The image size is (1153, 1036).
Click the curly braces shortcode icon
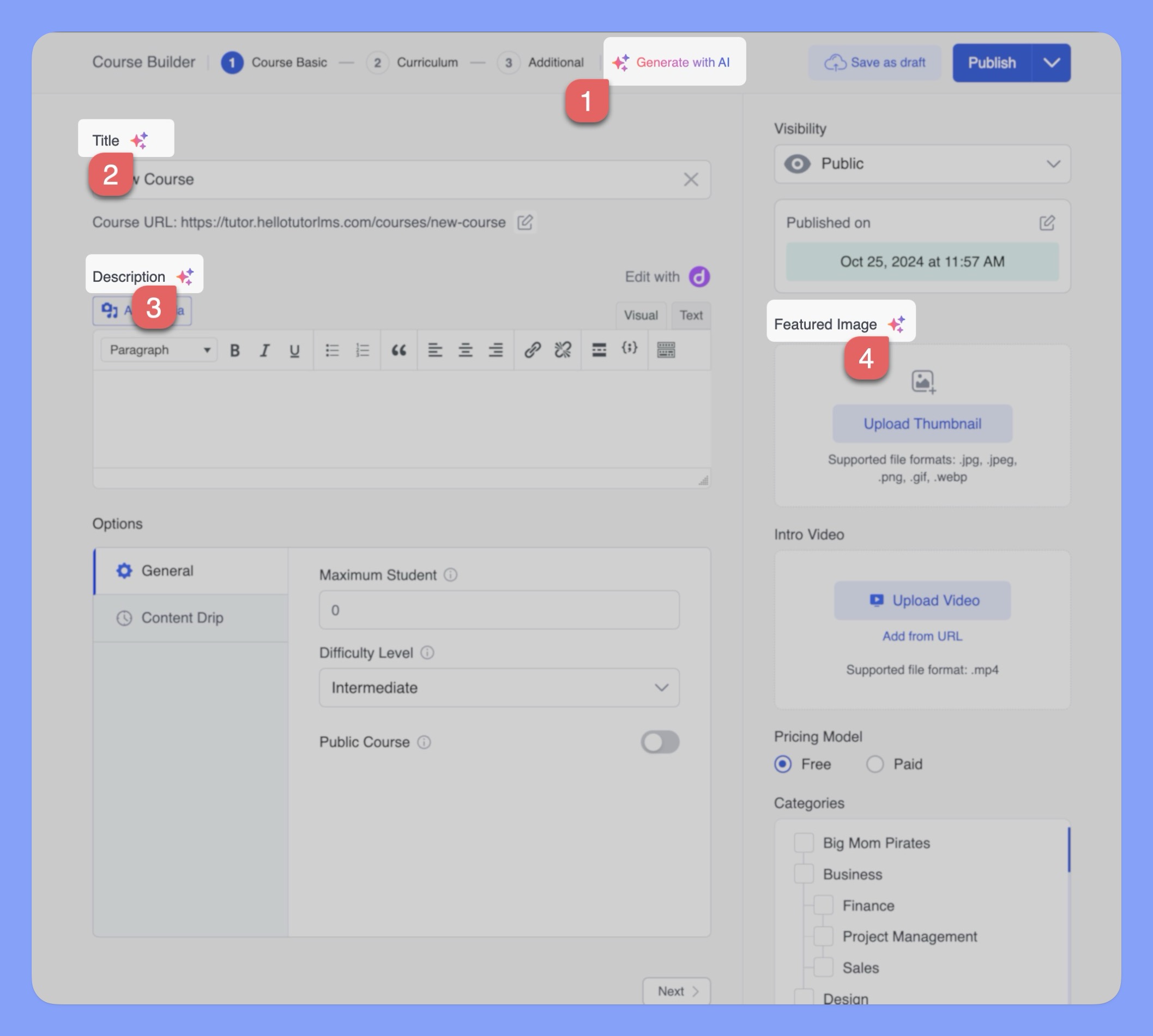(x=629, y=348)
